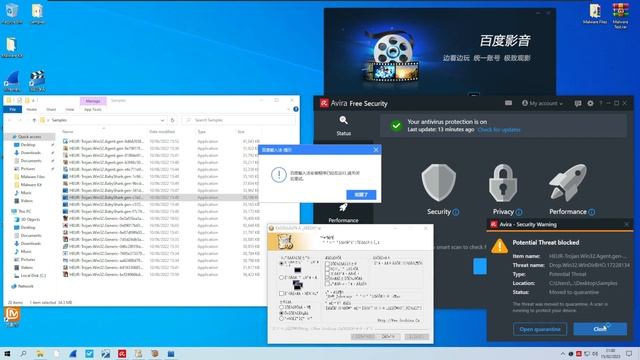Toggle the first checkbox in installer middle group
640x360 pixels.
point(327,264)
